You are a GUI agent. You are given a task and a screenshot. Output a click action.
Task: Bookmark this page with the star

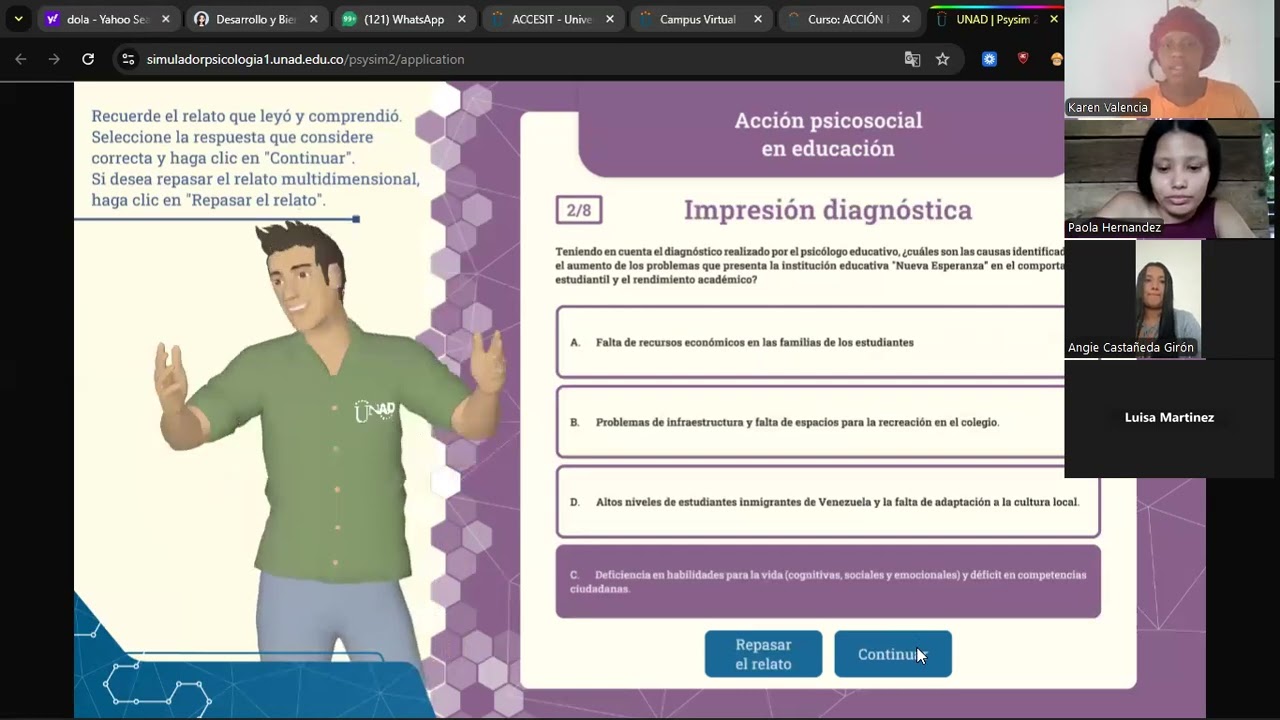942,59
